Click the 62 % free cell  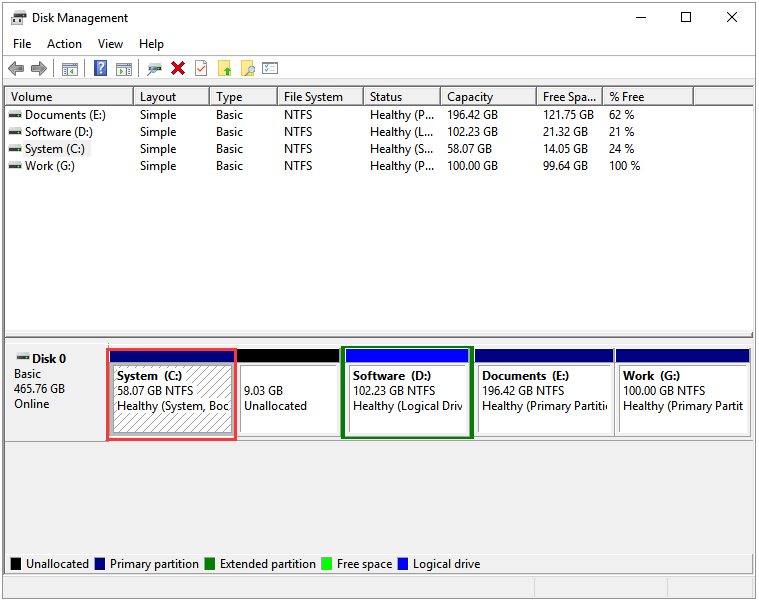(x=622, y=115)
